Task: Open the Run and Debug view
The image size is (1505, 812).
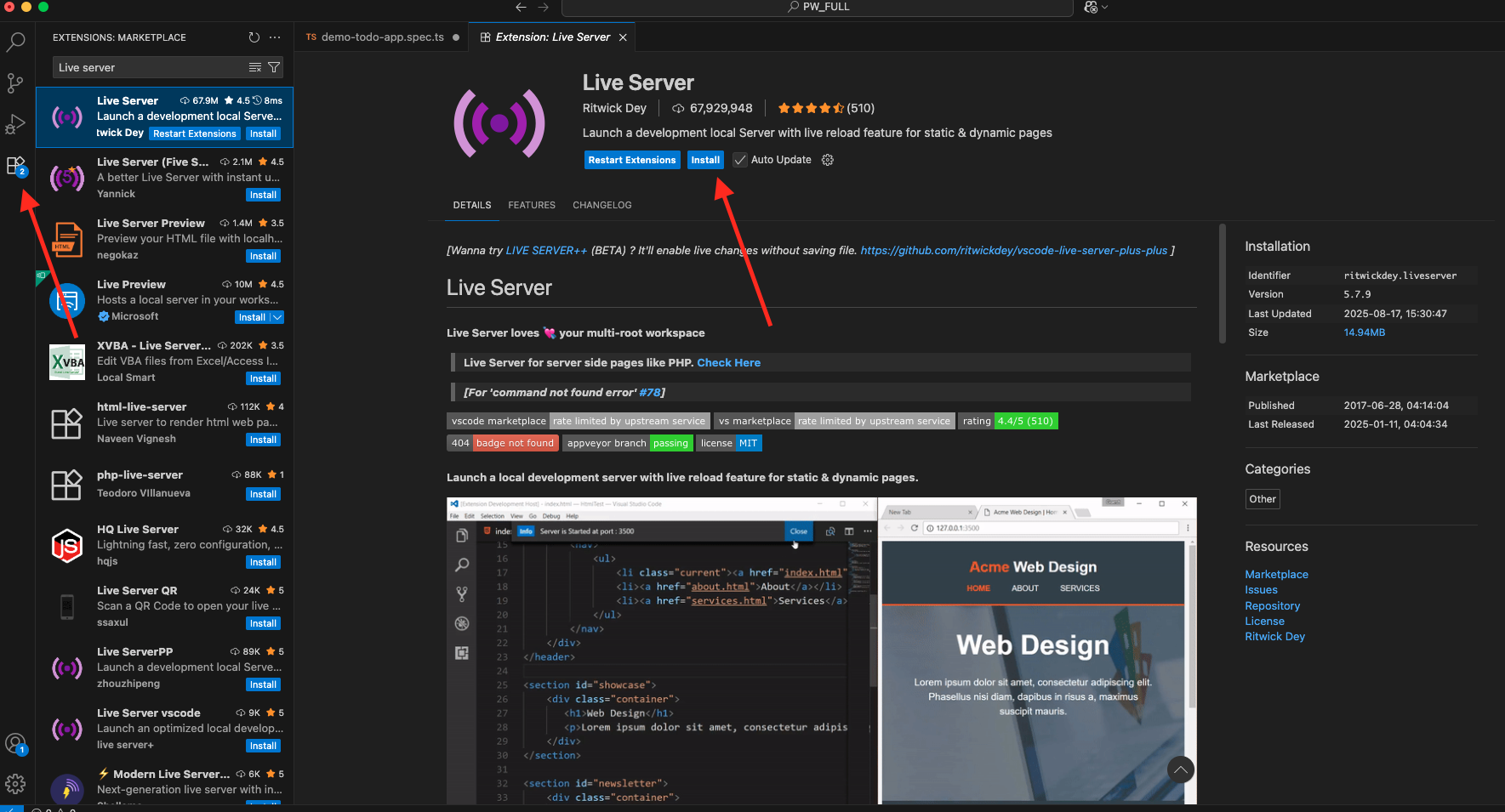Action: tap(15, 124)
